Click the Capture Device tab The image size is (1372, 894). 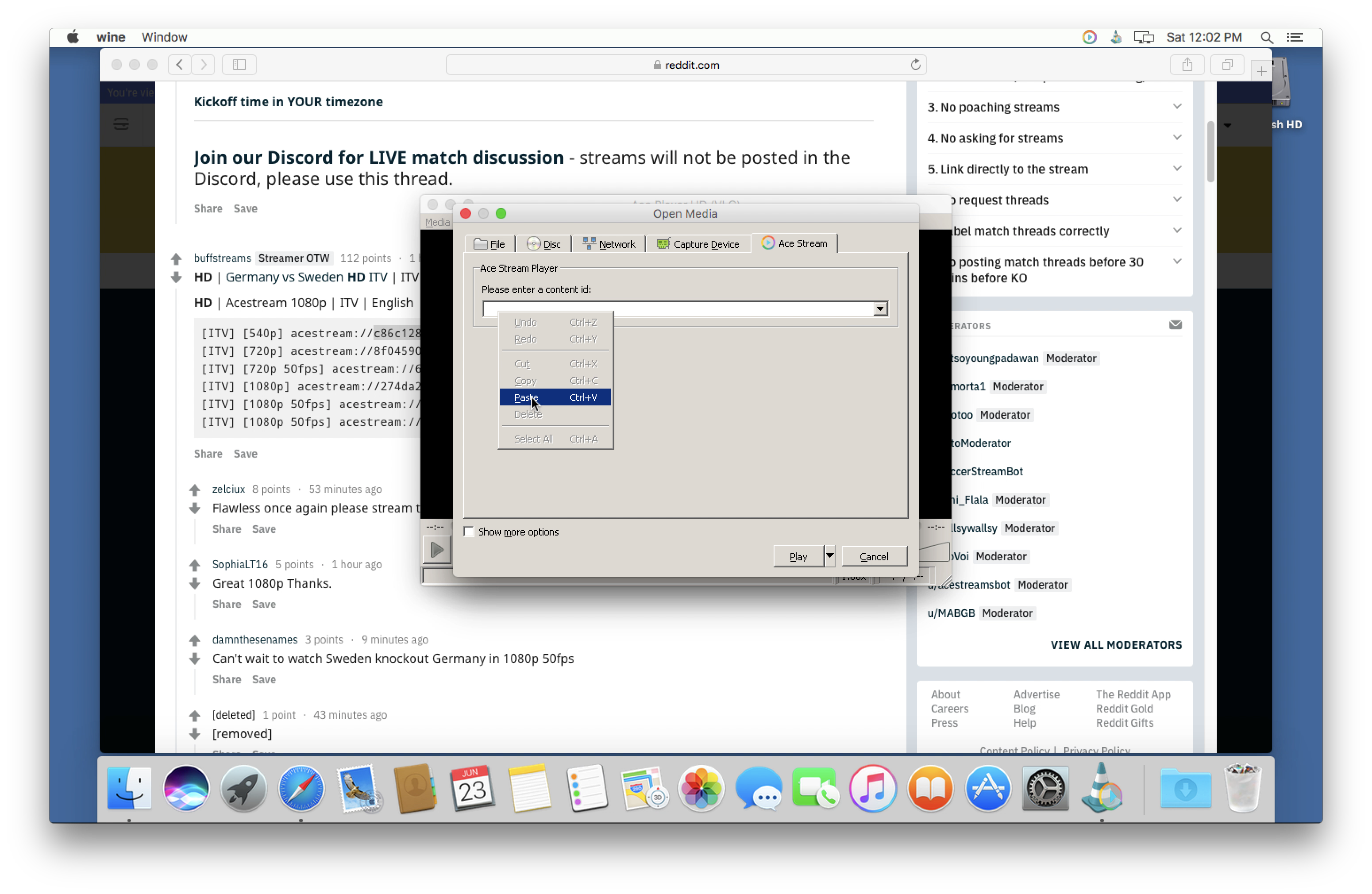[700, 243]
